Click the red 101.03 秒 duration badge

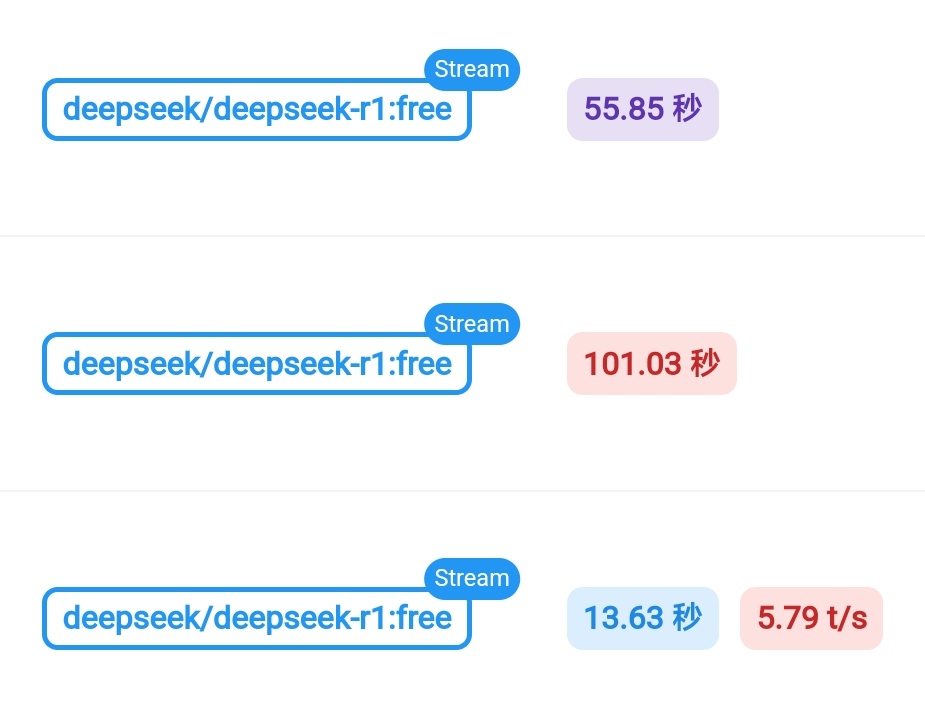[652, 363]
